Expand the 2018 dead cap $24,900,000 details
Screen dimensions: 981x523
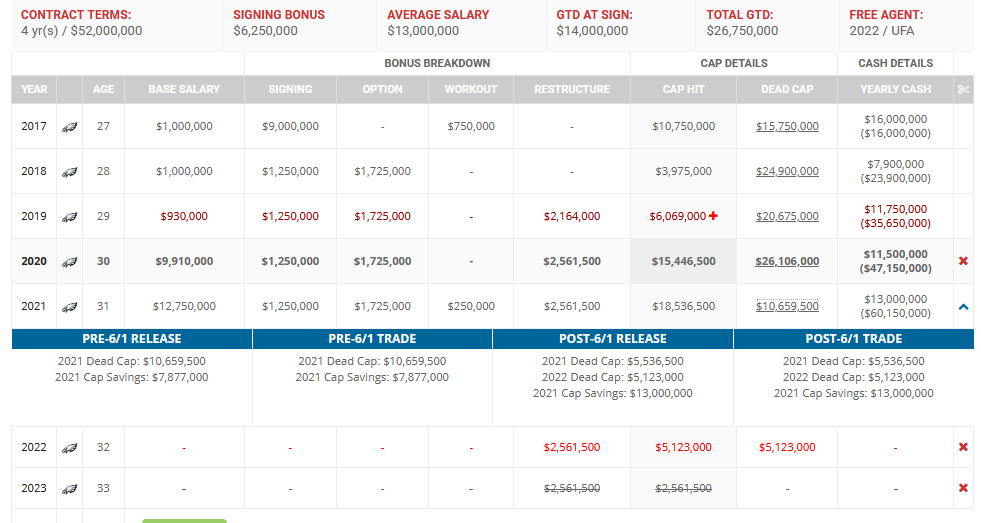(x=787, y=171)
